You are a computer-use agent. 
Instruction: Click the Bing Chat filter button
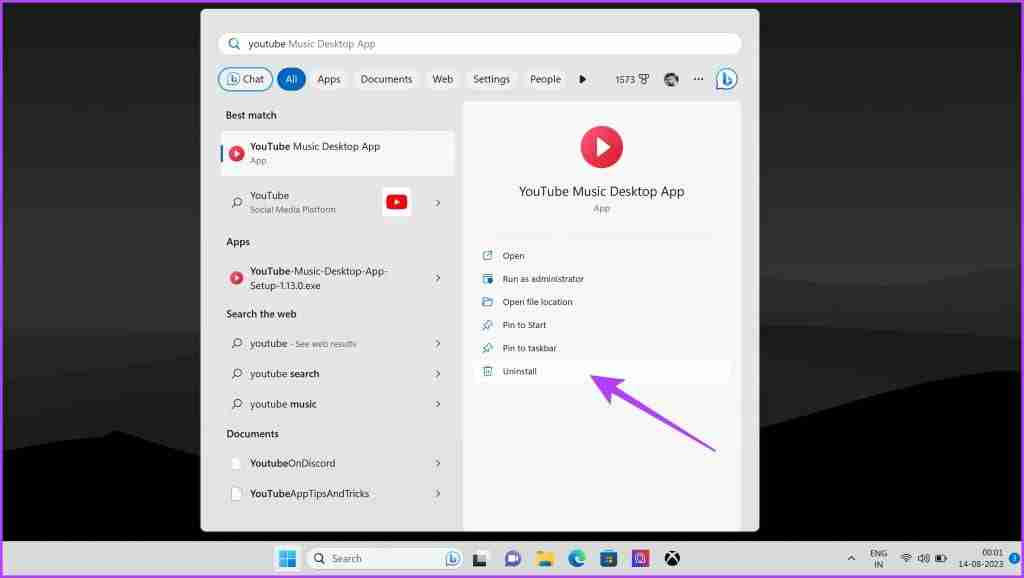click(246, 79)
